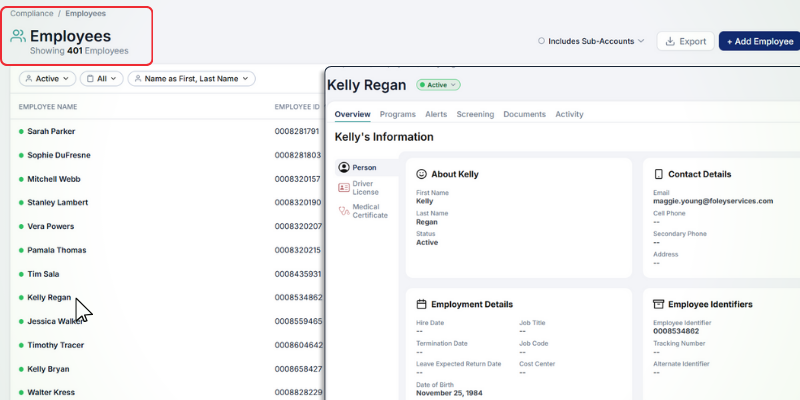Switch to the Activity tab
800x400 pixels.
pos(569,114)
